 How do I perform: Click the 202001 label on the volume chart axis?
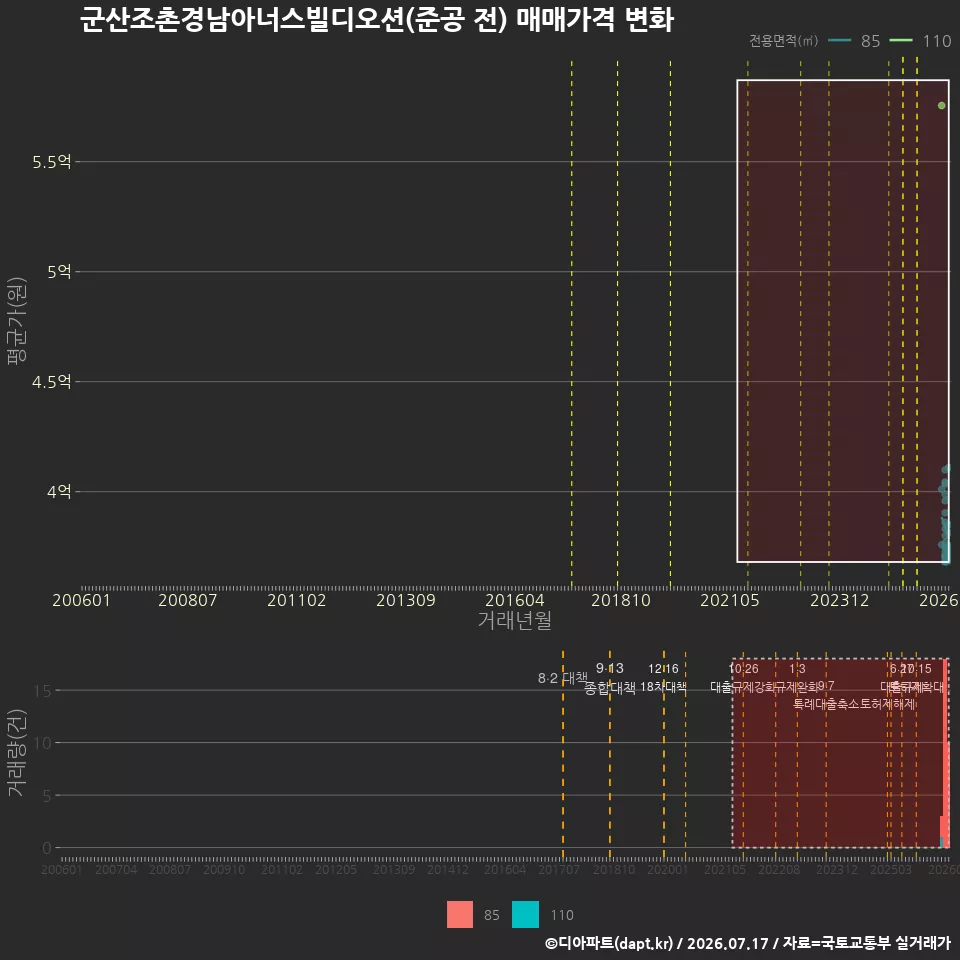pos(667,869)
